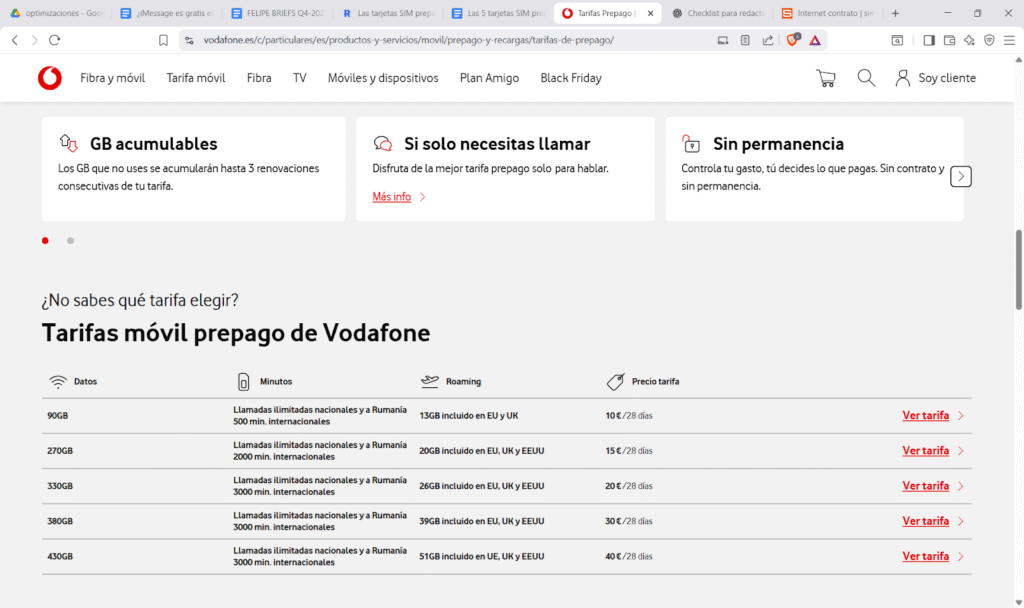The image size is (1024, 608).
Task: Click the Brave Shields lion icon
Action: coord(793,40)
